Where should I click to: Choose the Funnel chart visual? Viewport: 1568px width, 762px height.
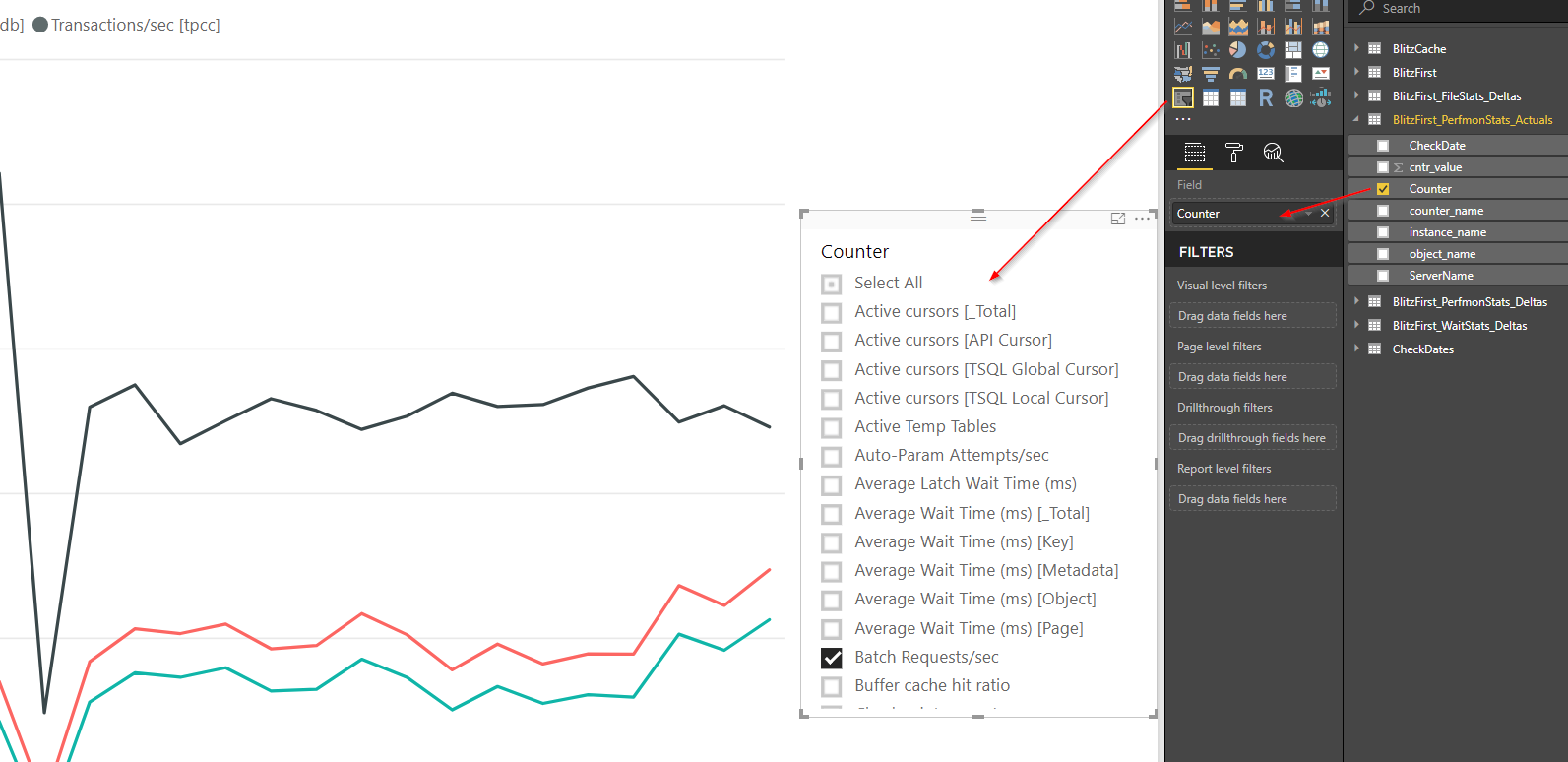(1211, 74)
